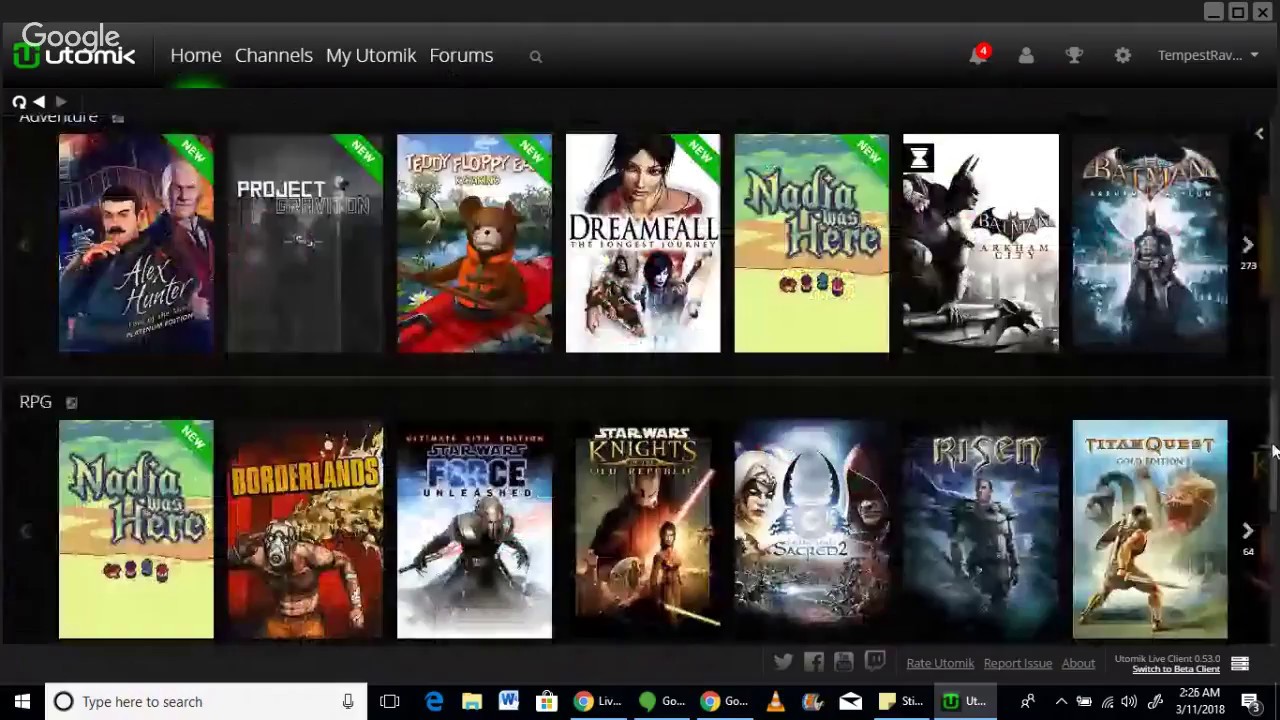Click the Rate Utomik link
This screenshot has width=1280, height=720.
[940, 663]
